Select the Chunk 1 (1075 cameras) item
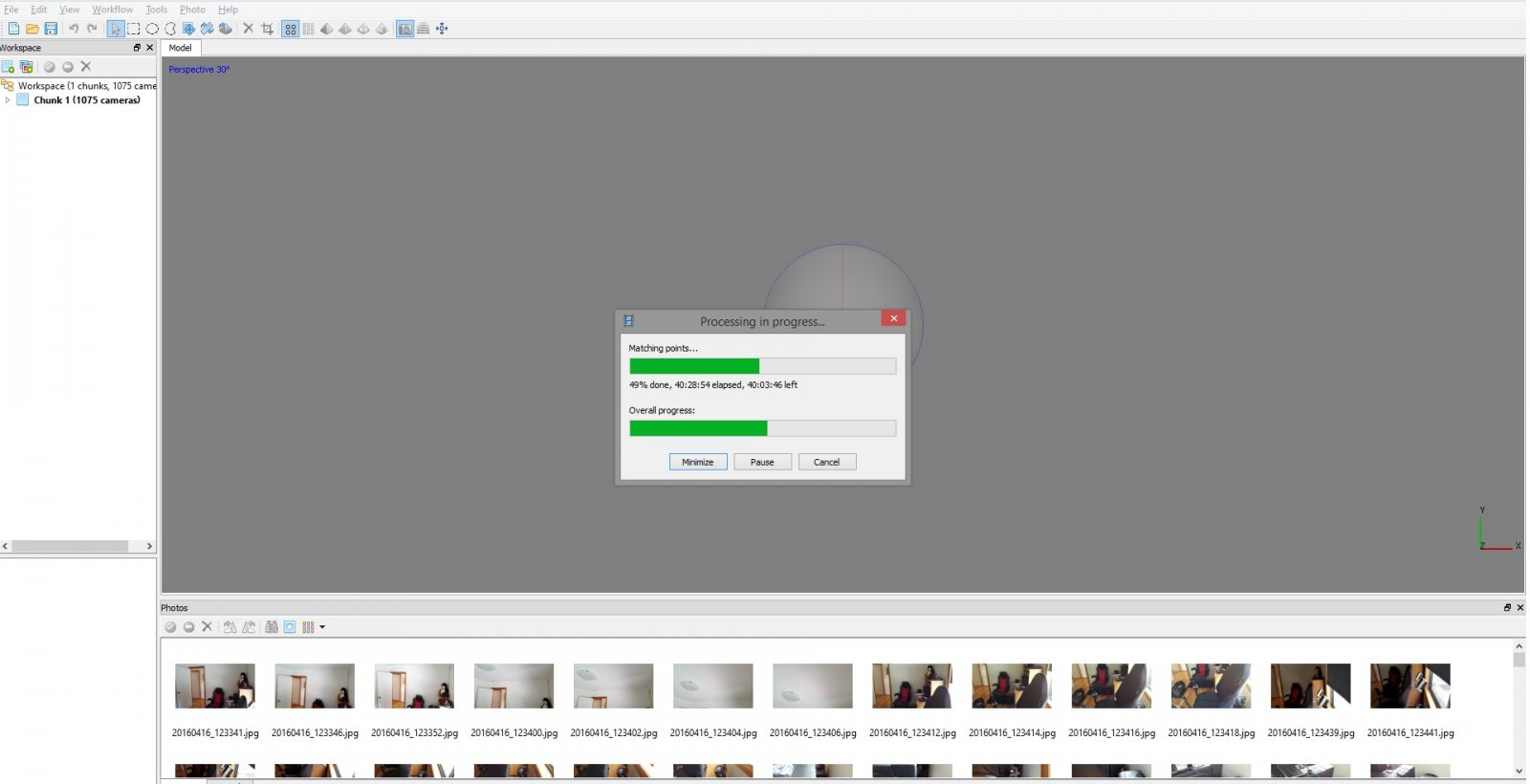Screen dimensions: 1530x784 [87, 100]
